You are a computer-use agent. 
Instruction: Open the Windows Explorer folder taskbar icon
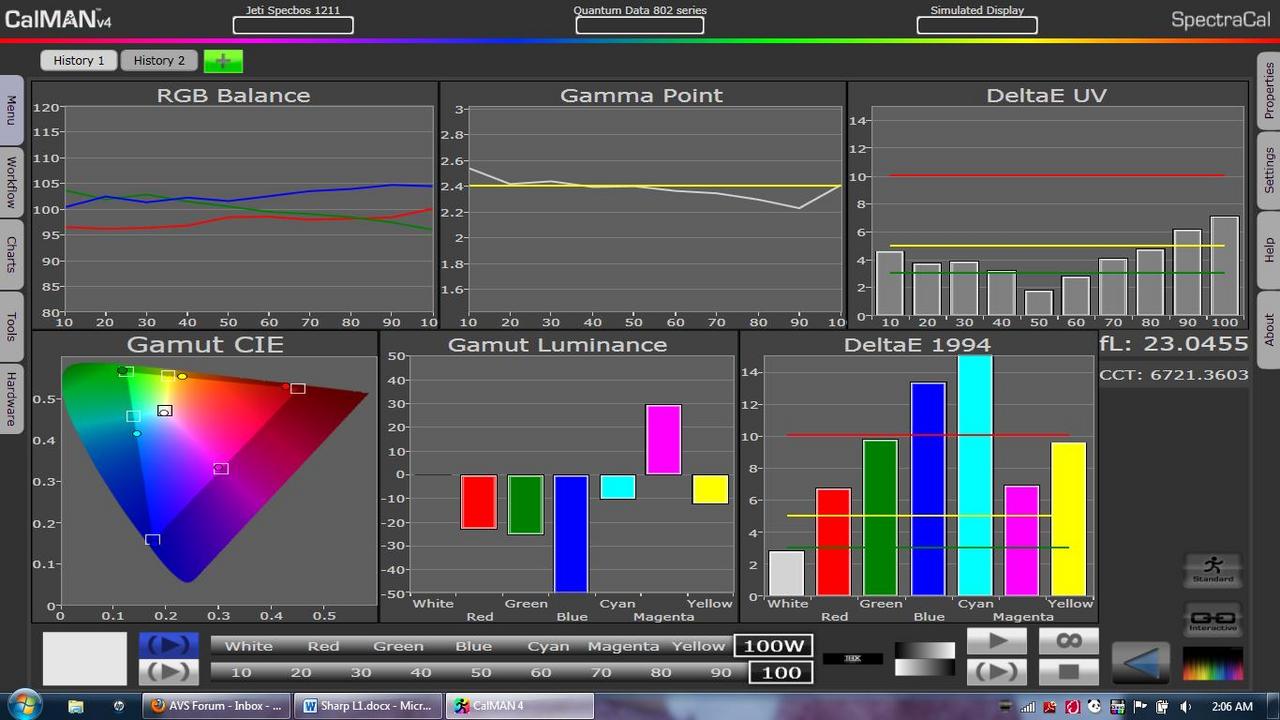pyautogui.click(x=76, y=706)
